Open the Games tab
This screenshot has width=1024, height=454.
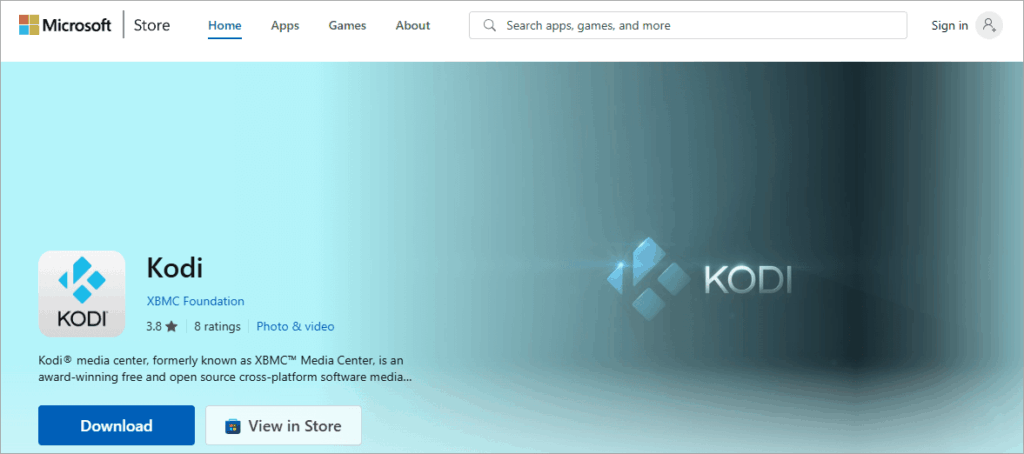pos(347,25)
